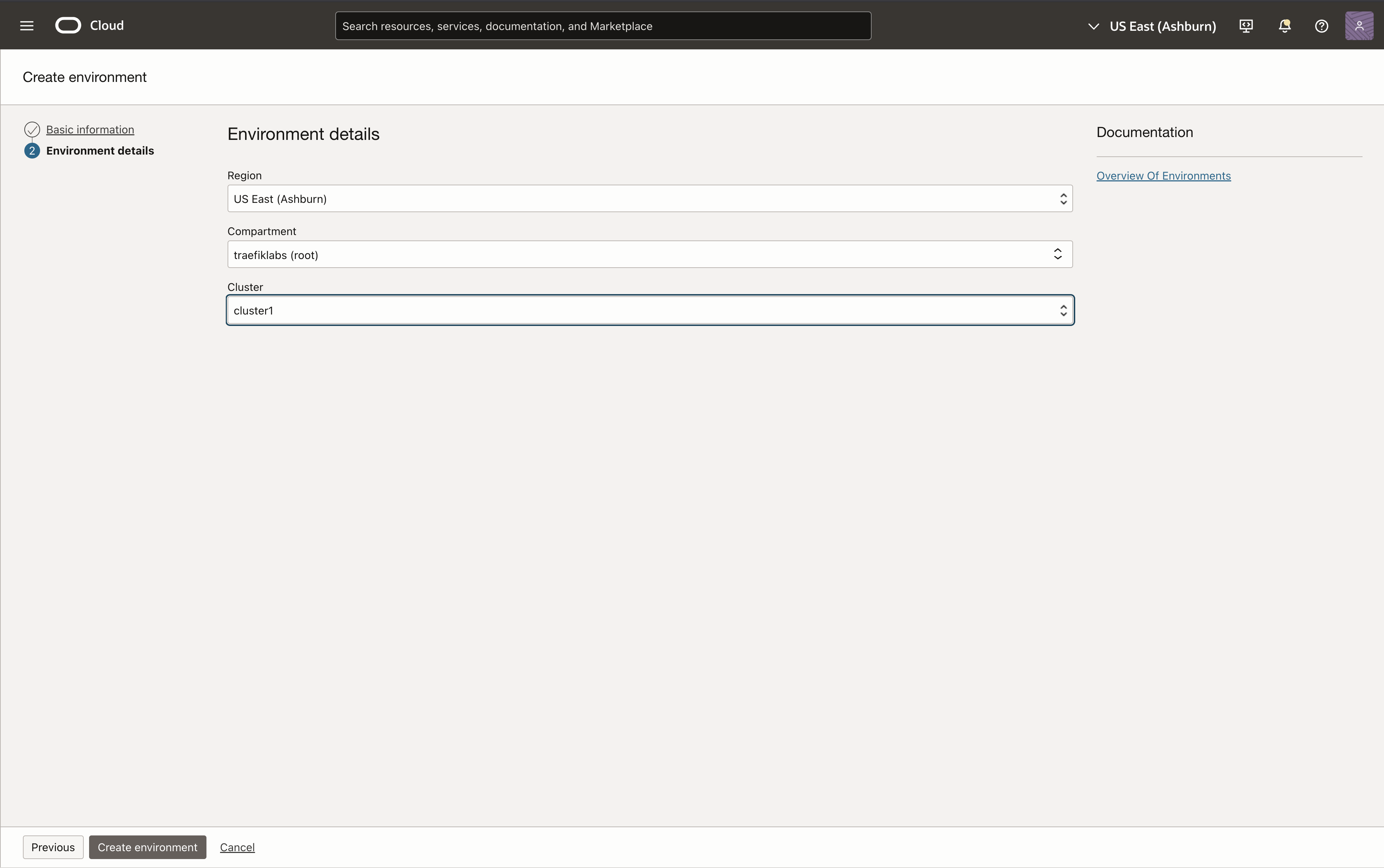Open the hamburger navigation menu
Image resolution: width=1384 pixels, height=868 pixels.
click(26, 26)
